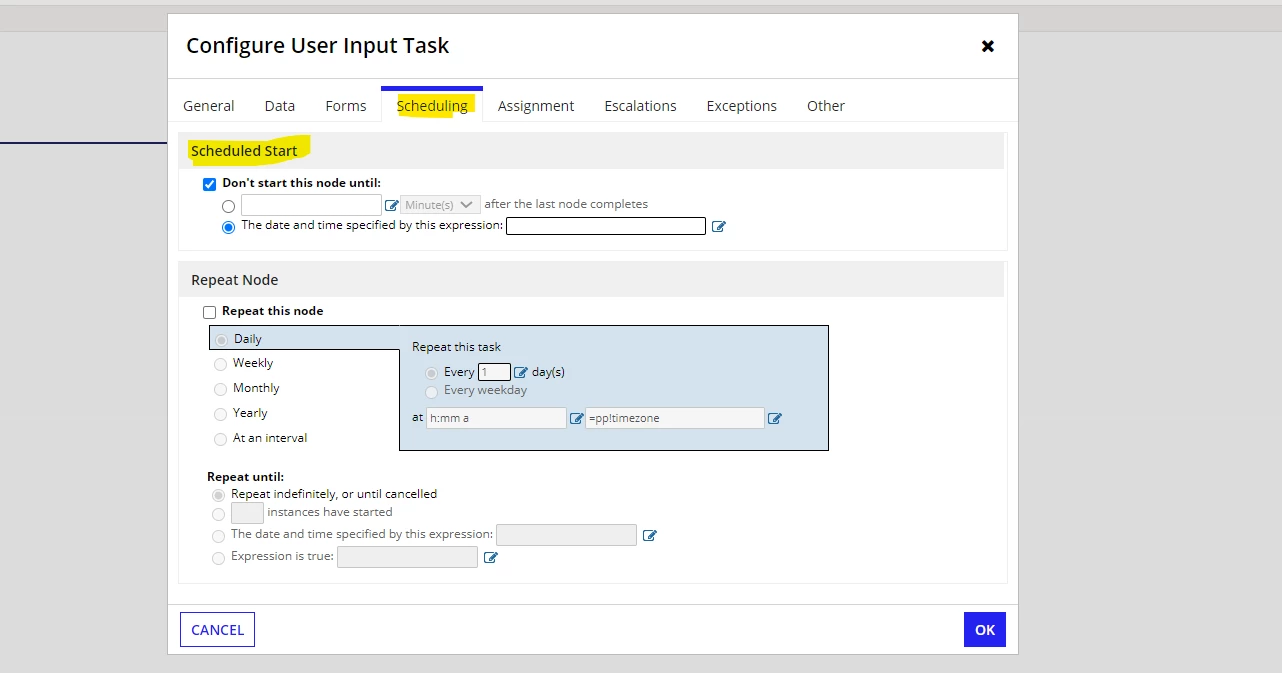Select instances have started radio button
This screenshot has height=673, width=1282.
[218, 514]
